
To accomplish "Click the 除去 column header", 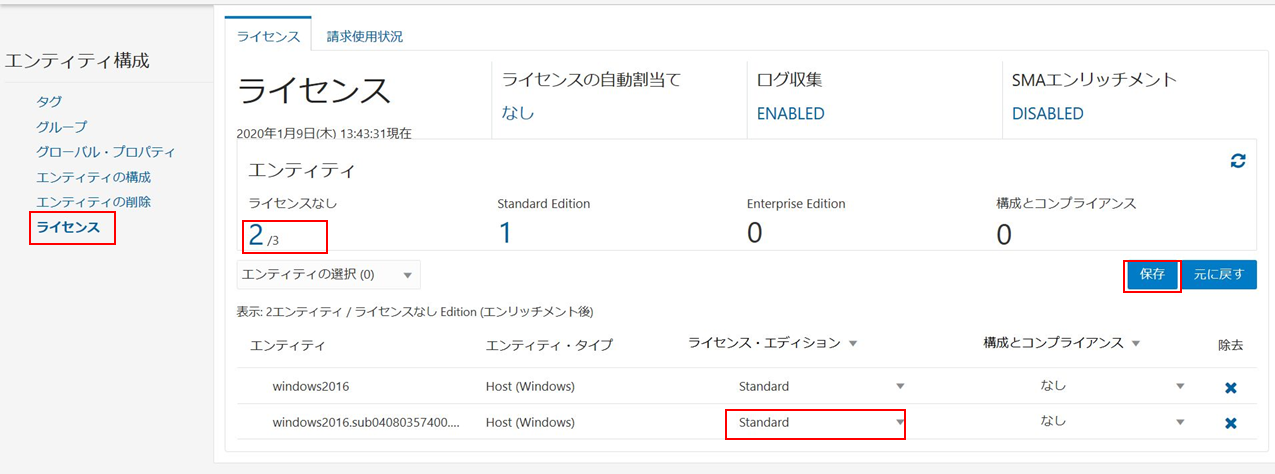I will 1231,345.
